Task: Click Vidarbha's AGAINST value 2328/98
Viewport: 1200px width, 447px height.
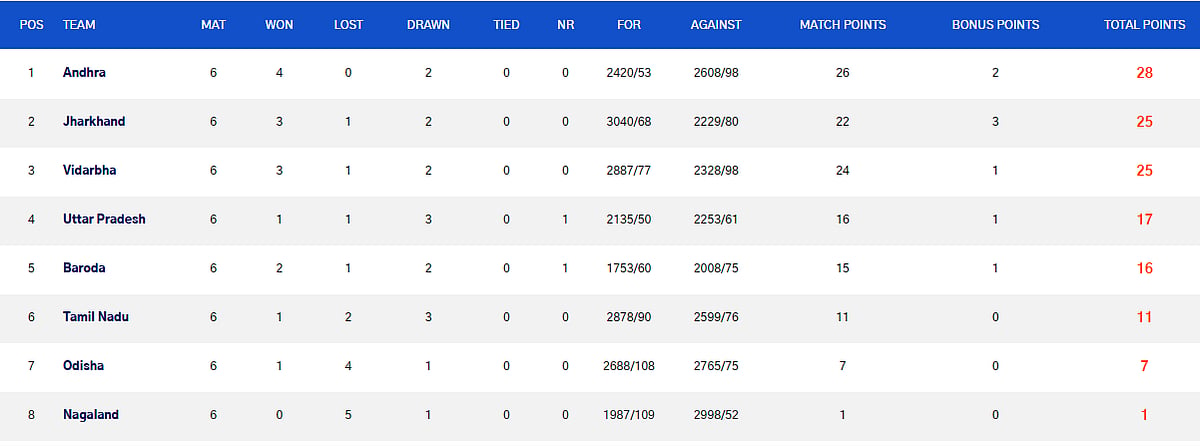Action: tap(715, 171)
